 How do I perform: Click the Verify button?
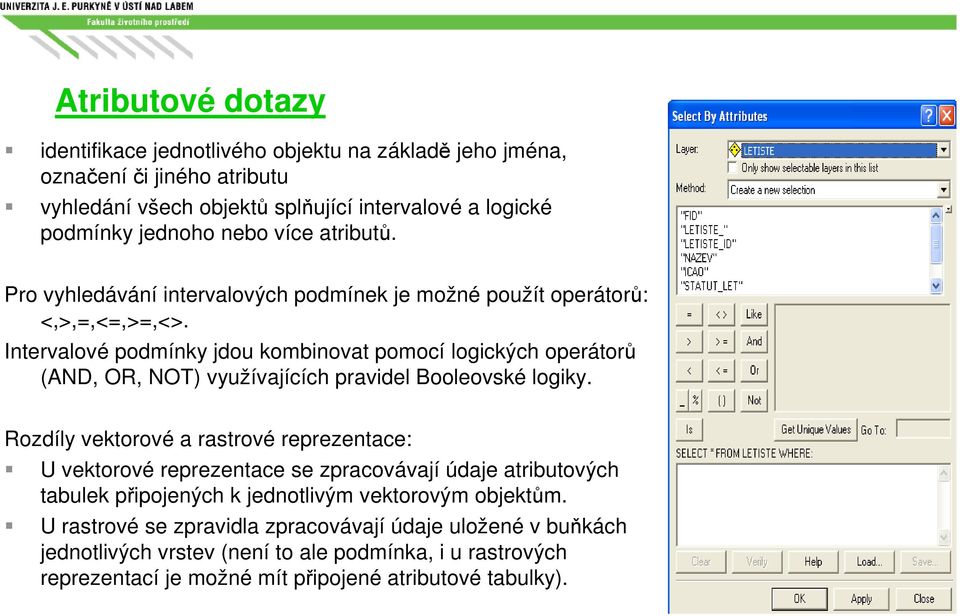coord(757,561)
